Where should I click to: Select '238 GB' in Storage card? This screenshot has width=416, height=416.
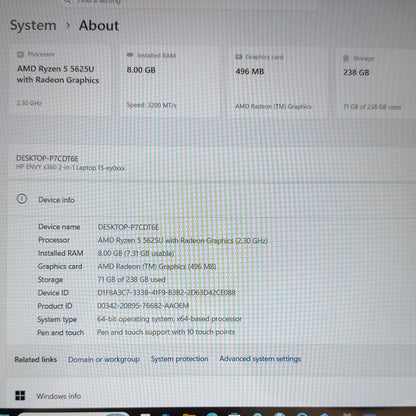click(356, 73)
